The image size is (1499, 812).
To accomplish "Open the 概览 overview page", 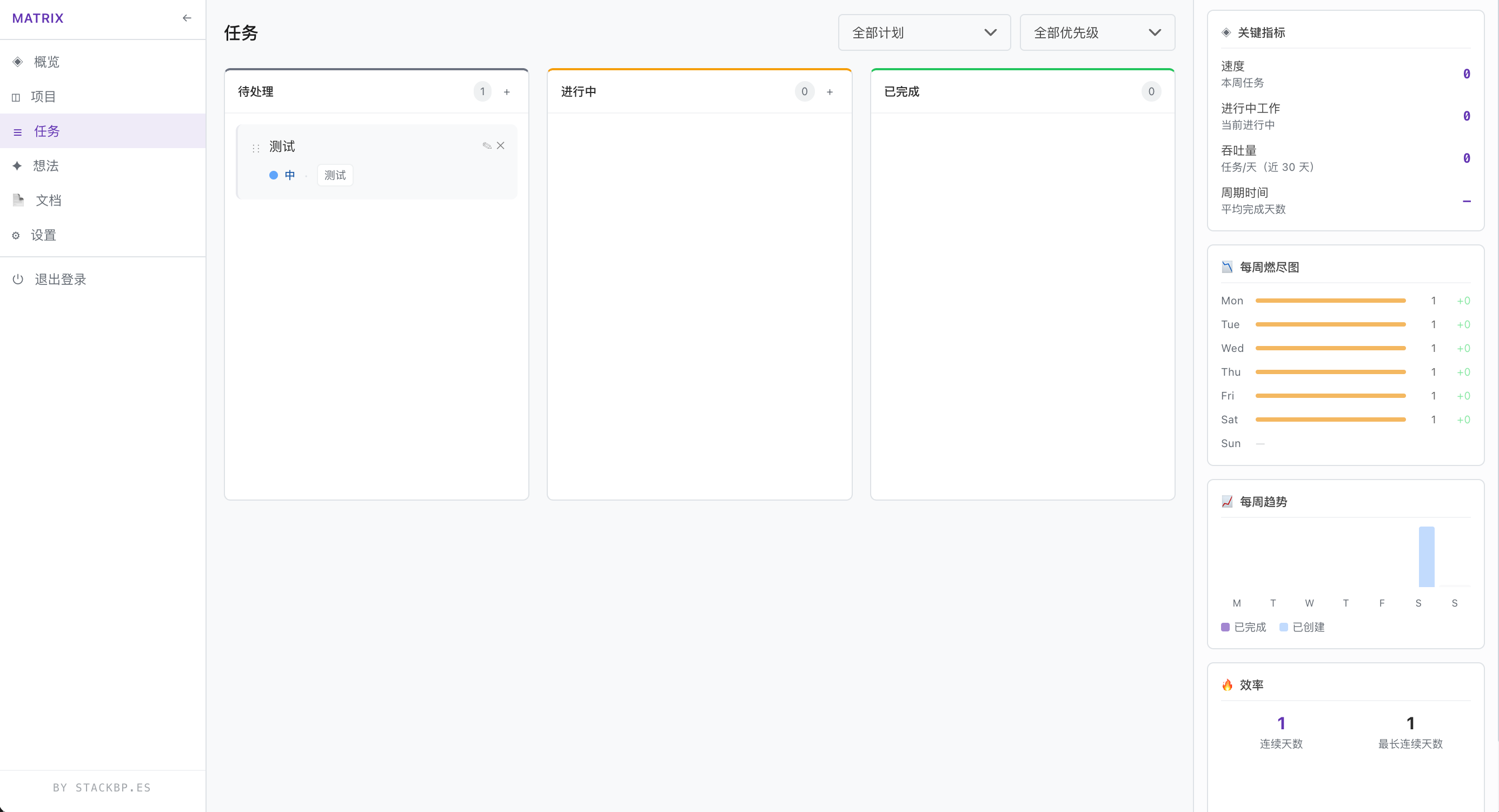I will 103,62.
